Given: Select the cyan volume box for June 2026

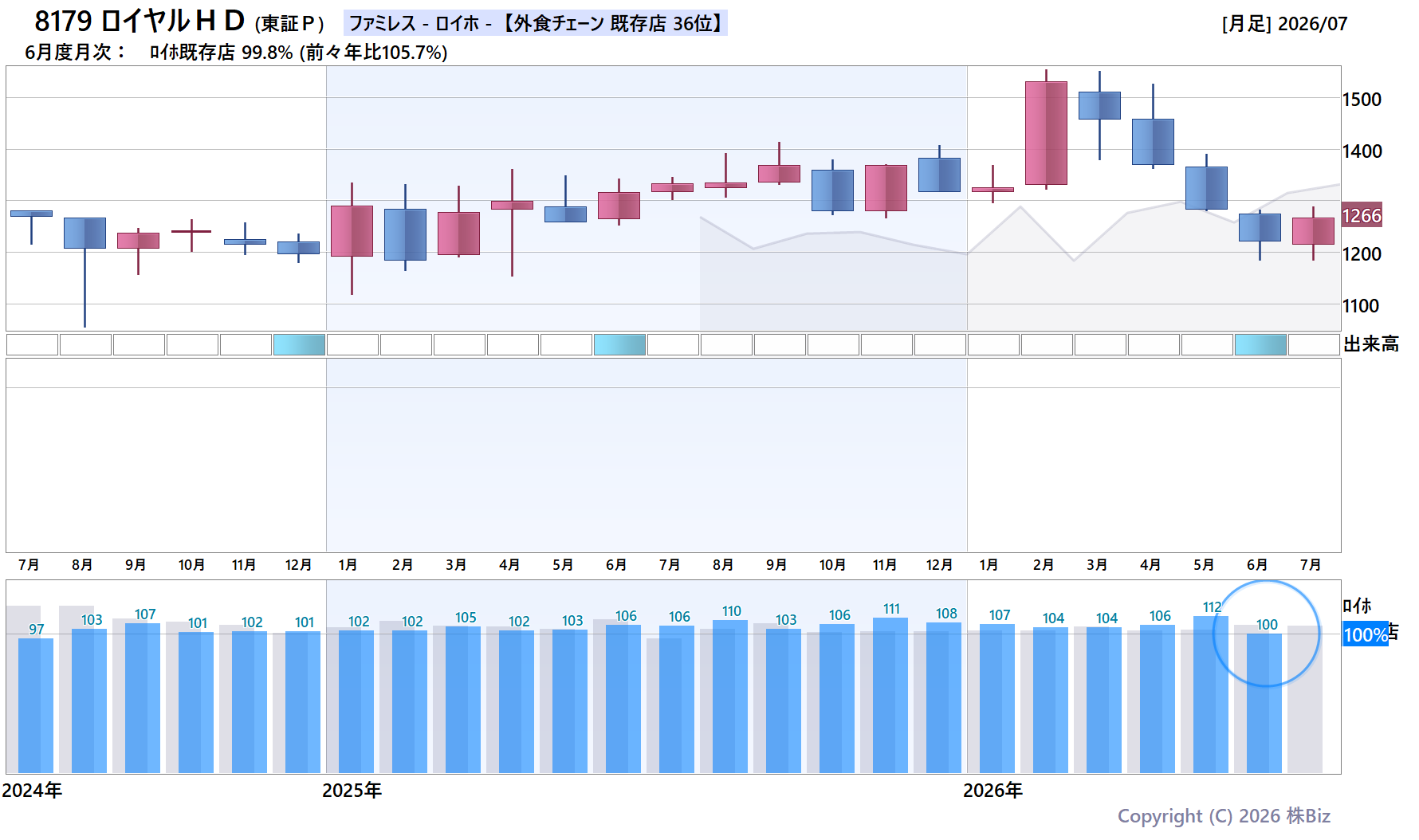Looking at the screenshot, I should click(1260, 345).
